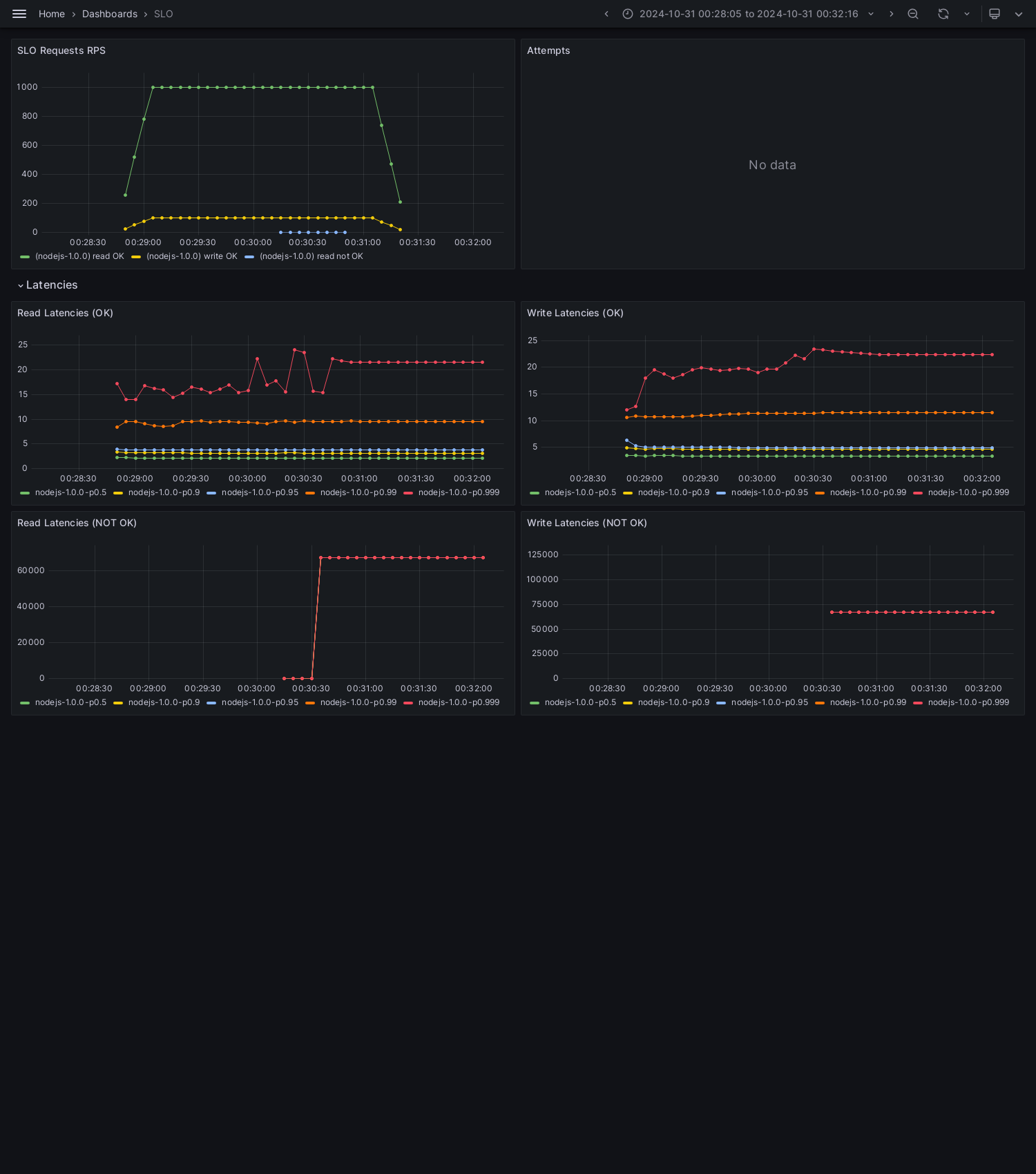This screenshot has height=1174, width=1036.
Task: Open Write Latencies (OK) panel title
Action: pos(575,313)
